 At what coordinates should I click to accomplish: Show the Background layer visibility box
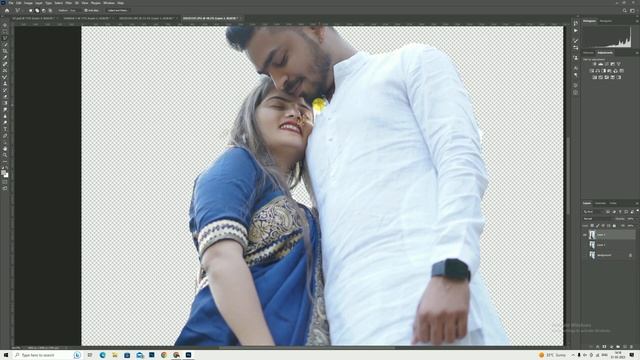pos(585,255)
